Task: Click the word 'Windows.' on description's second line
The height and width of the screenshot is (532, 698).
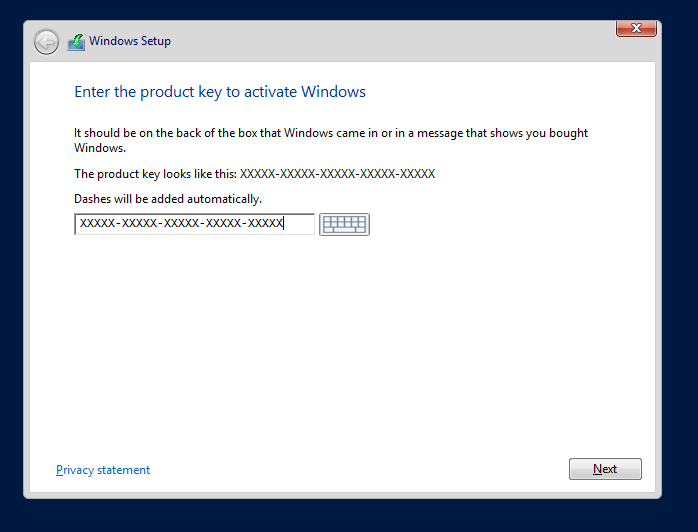Action: click(100, 148)
